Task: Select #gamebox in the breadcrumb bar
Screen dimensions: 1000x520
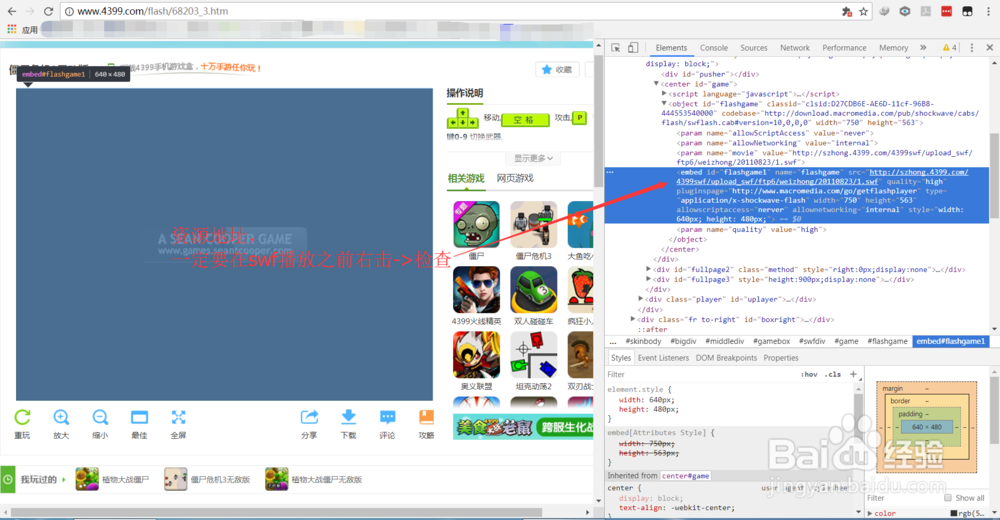Action: 771,341
